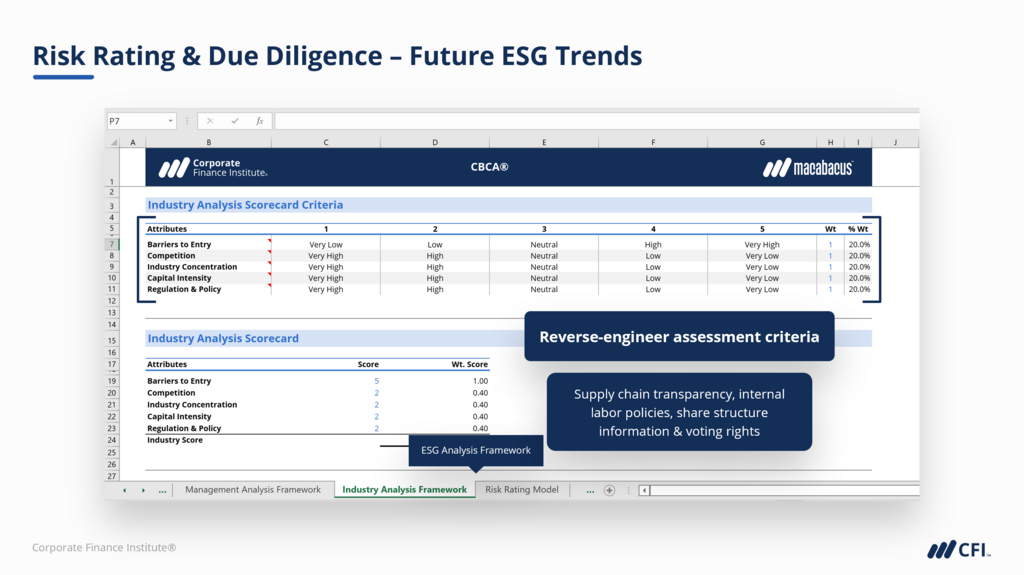This screenshot has height=575, width=1024.
Task: Show hidden sheets via left ellipsis
Action: [x=162, y=490]
